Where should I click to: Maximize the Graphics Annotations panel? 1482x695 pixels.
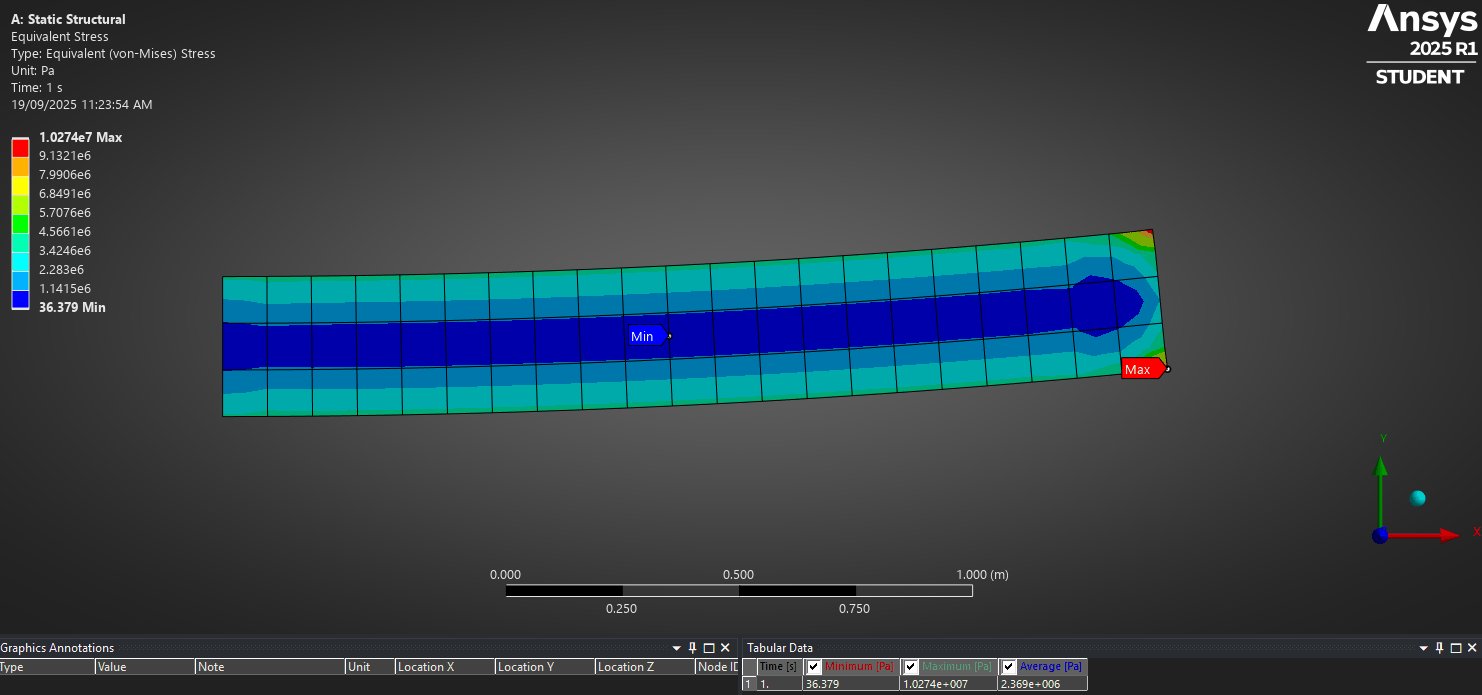click(x=709, y=648)
